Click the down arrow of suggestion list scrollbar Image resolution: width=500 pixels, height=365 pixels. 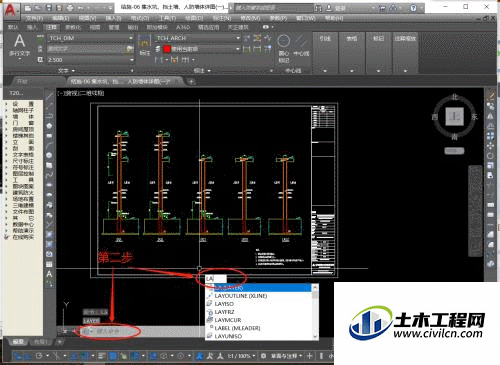pos(315,337)
